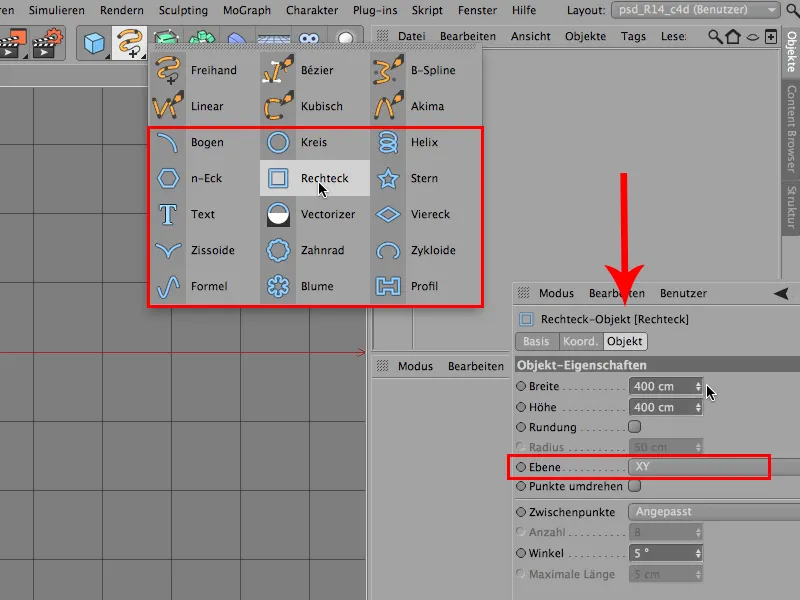Screen dimensions: 800x600
Task: Switch to the Koord. tab
Action: (x=581, y=341)
